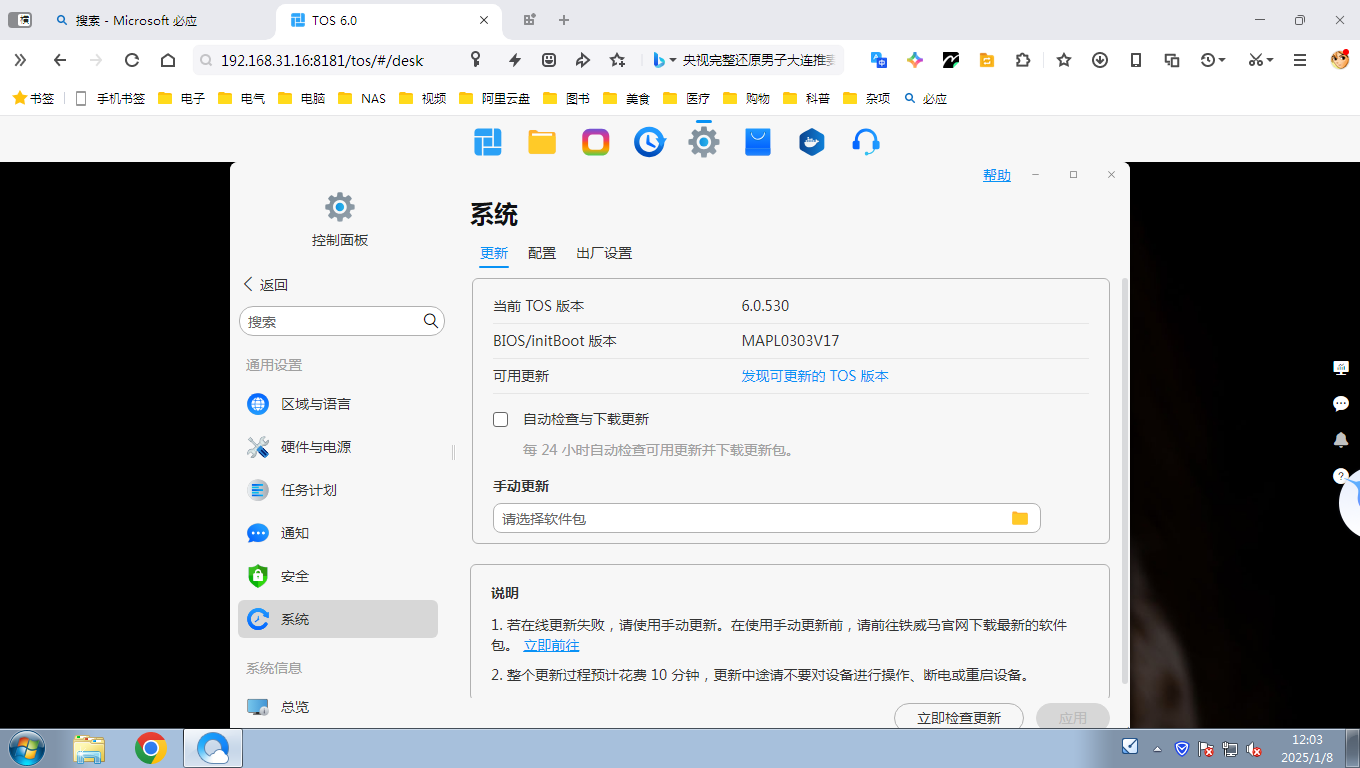This screenshot has height=768, width=1360.
Task: Launch the Docker application
Action: pos(811,141)
